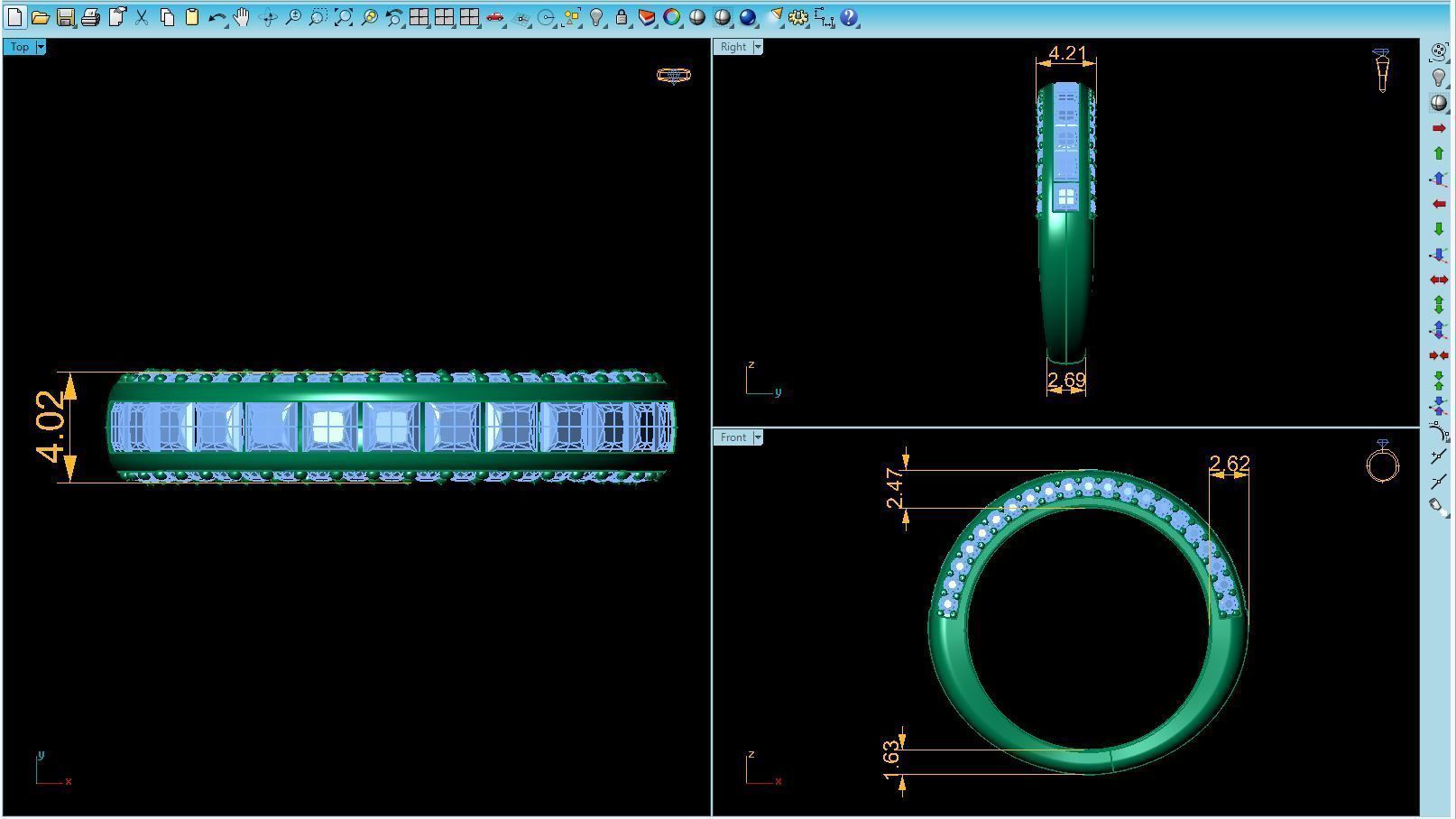Select the 2.69 dimension in Right view
Screen dimensions: 1456x819
[1066, 381]
